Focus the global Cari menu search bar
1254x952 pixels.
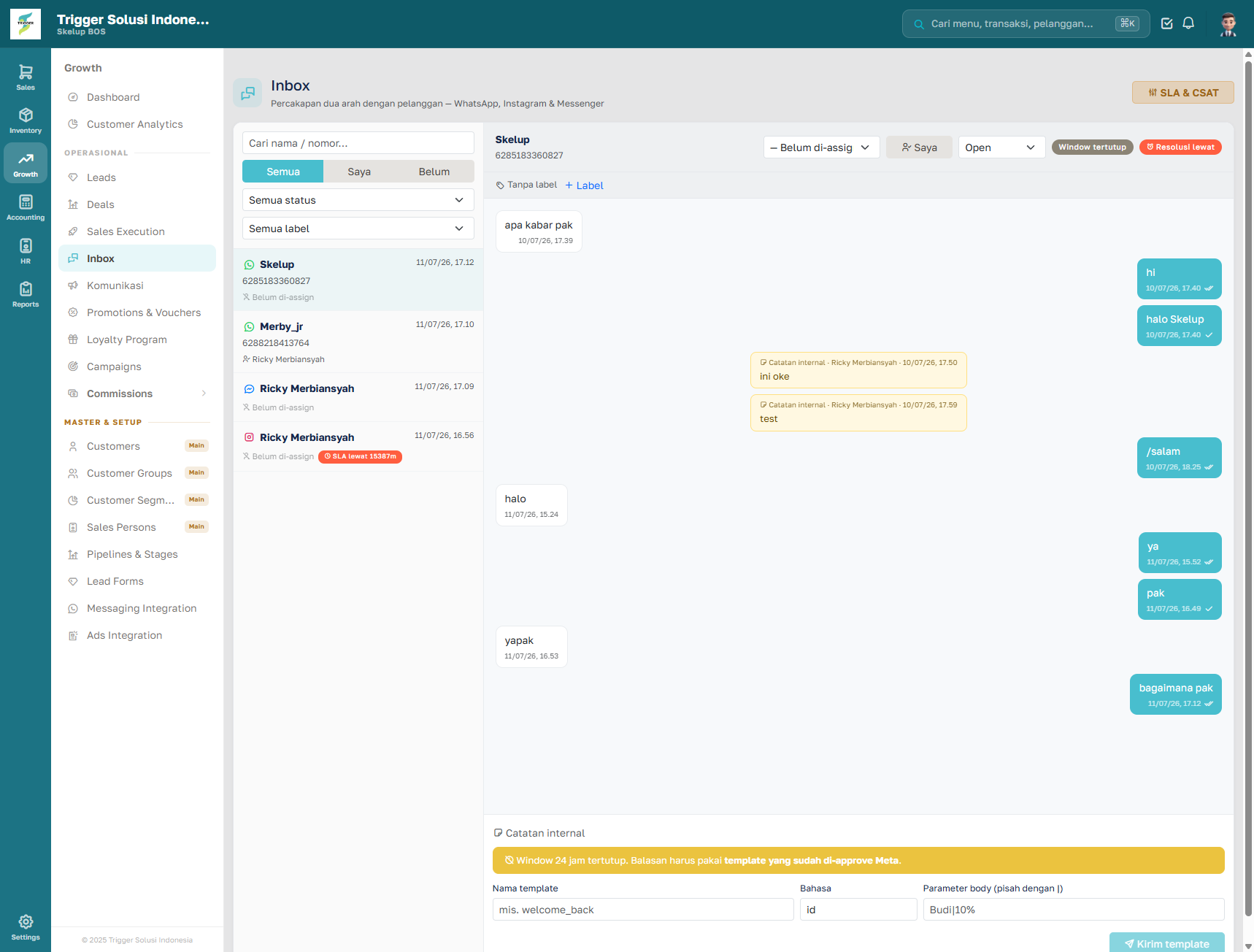point(1026,23)
